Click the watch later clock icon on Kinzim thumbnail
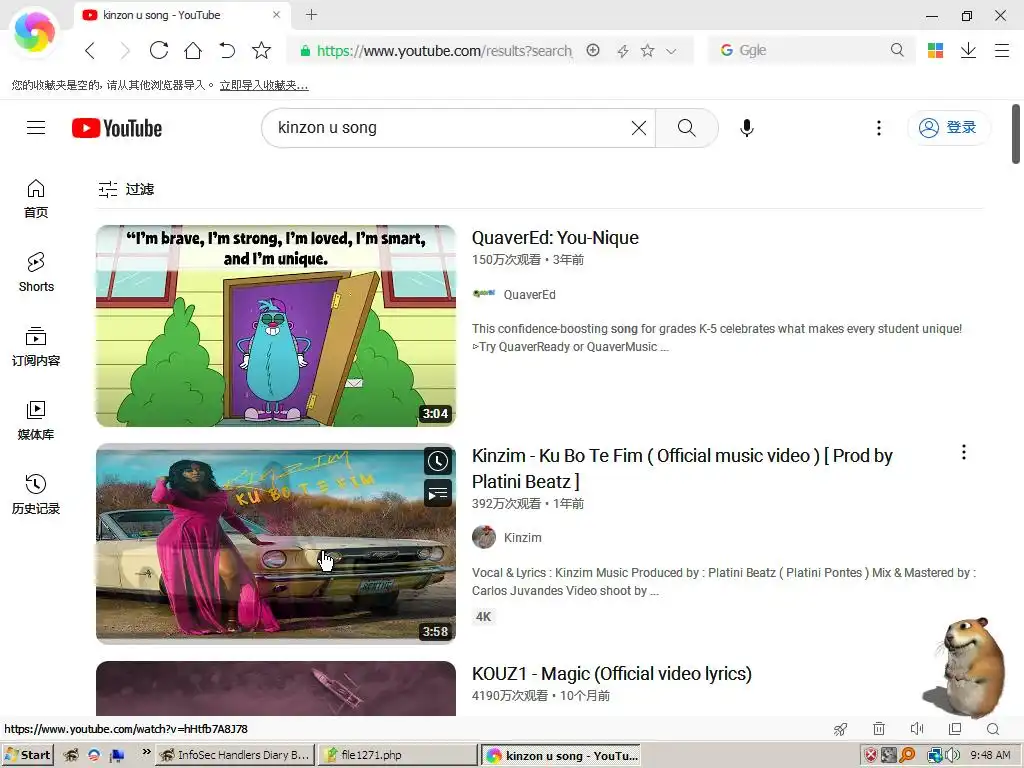Image resolution: width=1024 pixels, height=768 pixels. point(438,461)
